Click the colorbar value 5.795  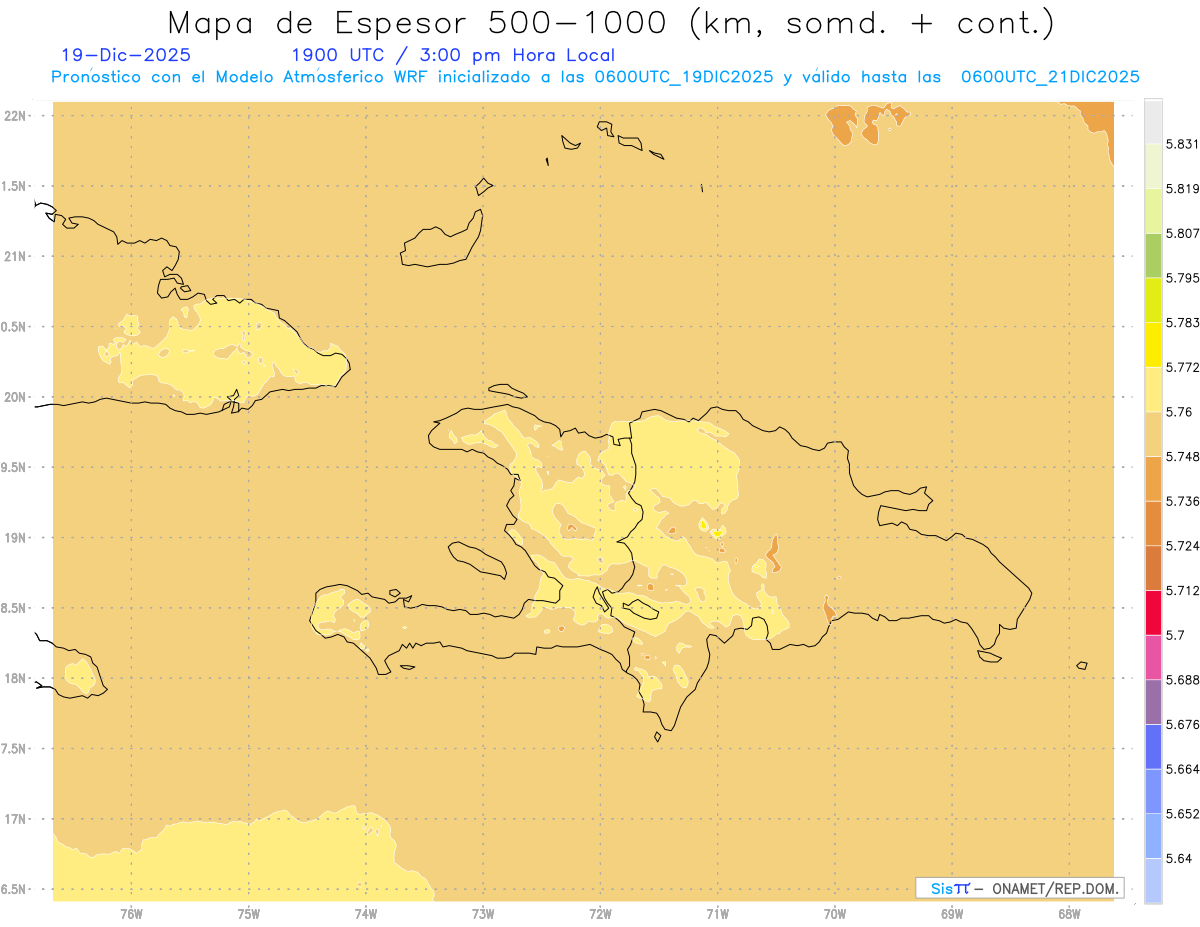1182,278
